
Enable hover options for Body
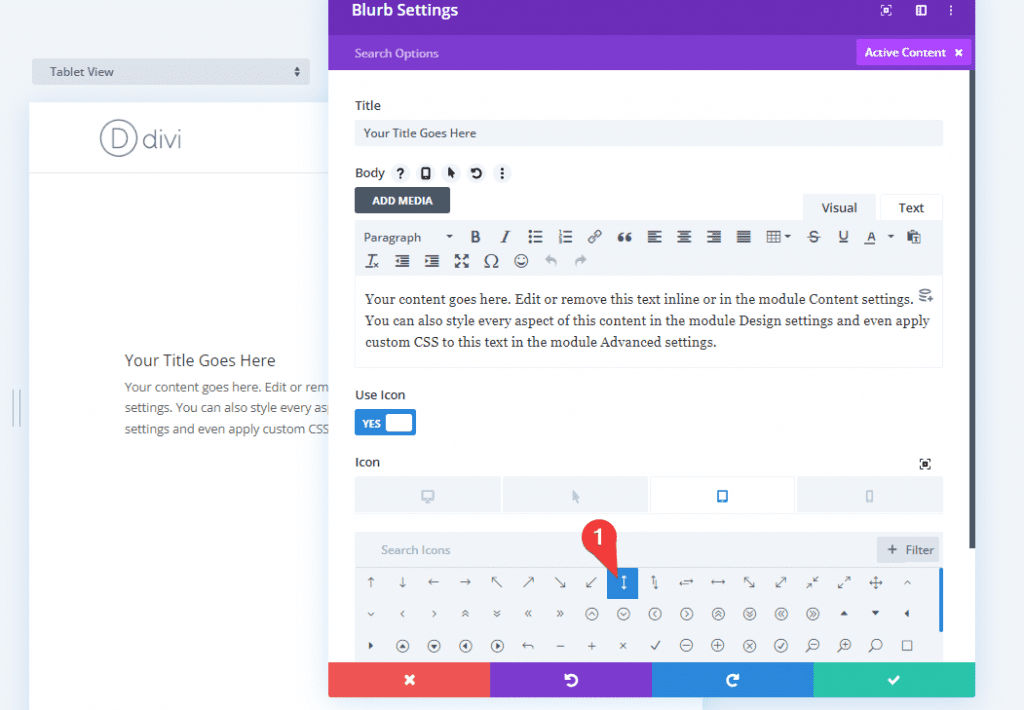(x=451, y=173)
